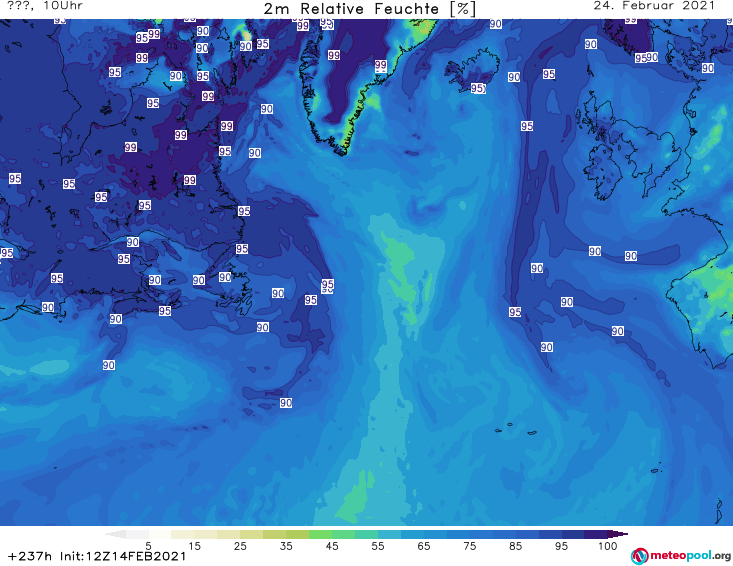The image size is (733, 566).
Task: Click the time label '???, 10Uhr'
Action: click(x=45, y=6)
